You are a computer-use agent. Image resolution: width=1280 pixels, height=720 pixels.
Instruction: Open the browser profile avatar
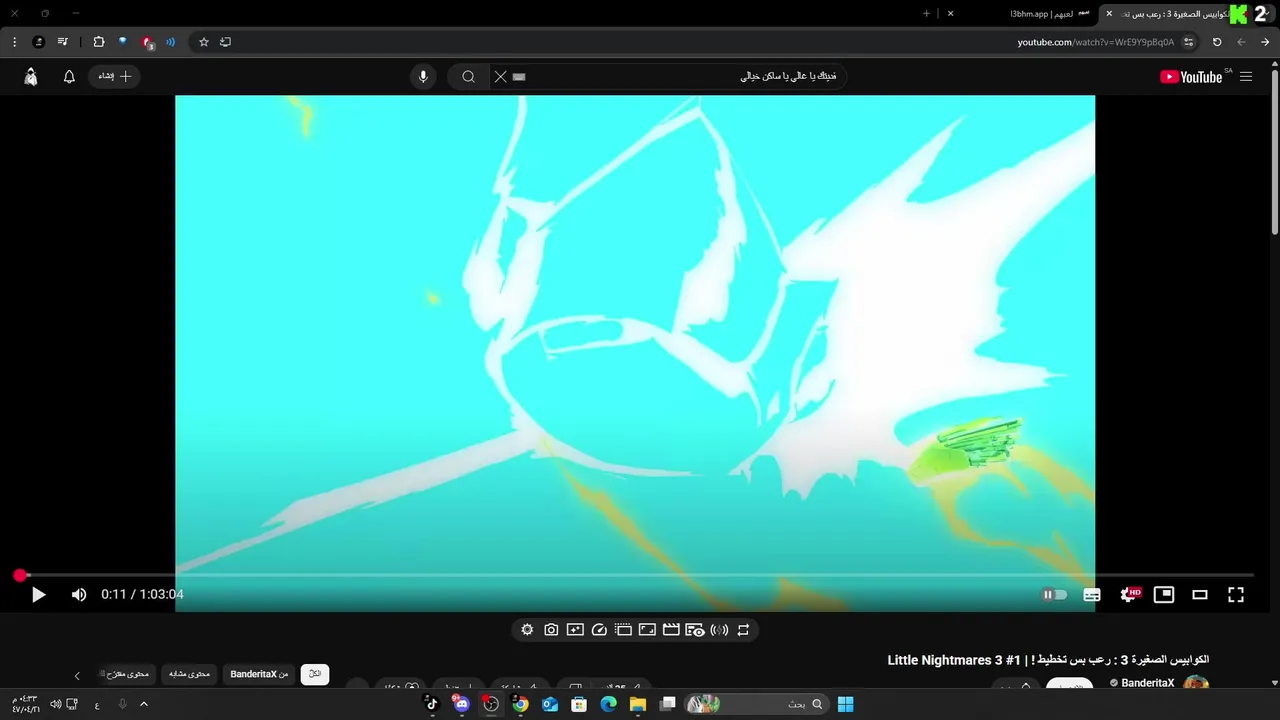(38, 42)
